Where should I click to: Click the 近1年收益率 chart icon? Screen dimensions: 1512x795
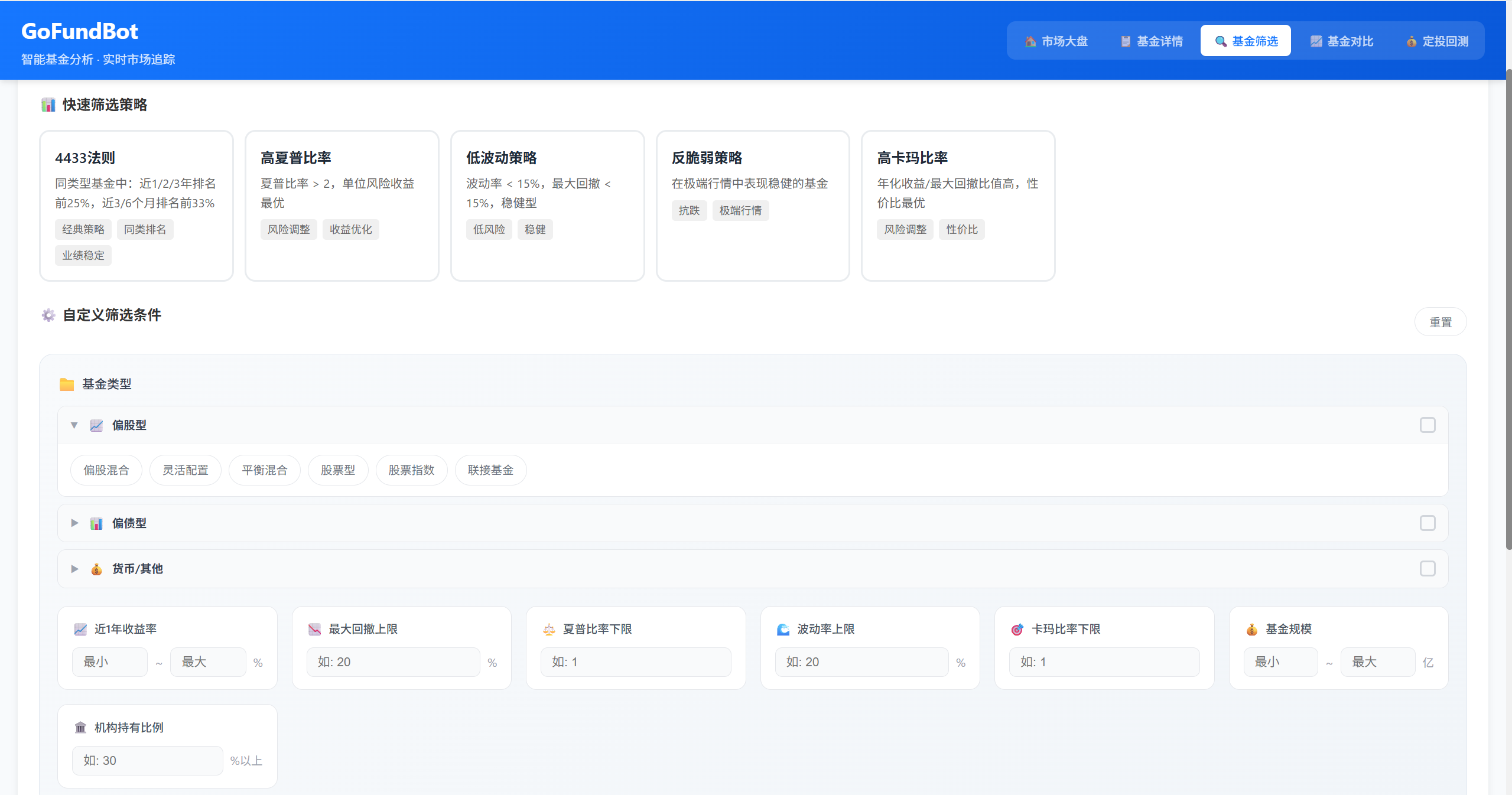click(x=80, y=630)
